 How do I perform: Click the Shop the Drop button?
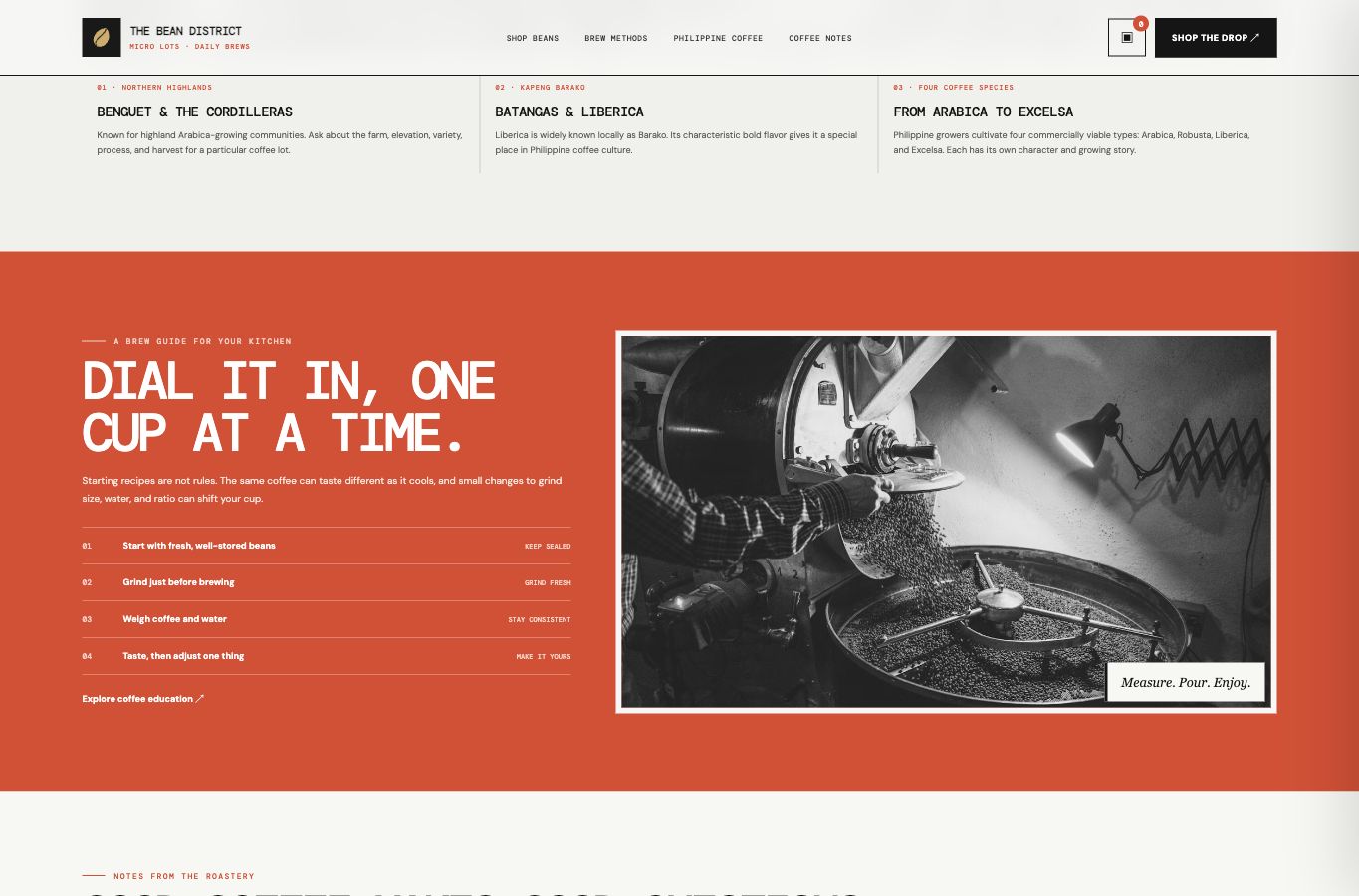pos(1216,38)
